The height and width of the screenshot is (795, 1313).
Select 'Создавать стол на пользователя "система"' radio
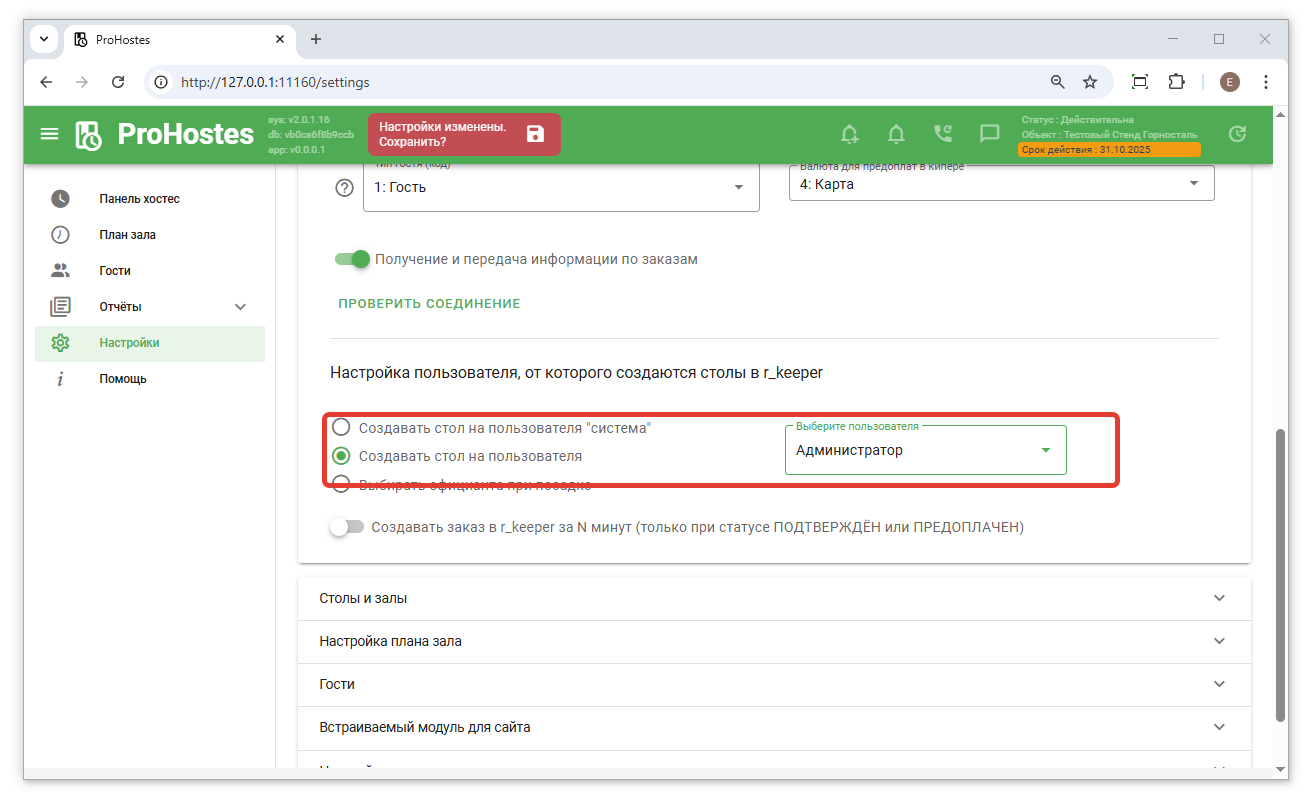342,427
